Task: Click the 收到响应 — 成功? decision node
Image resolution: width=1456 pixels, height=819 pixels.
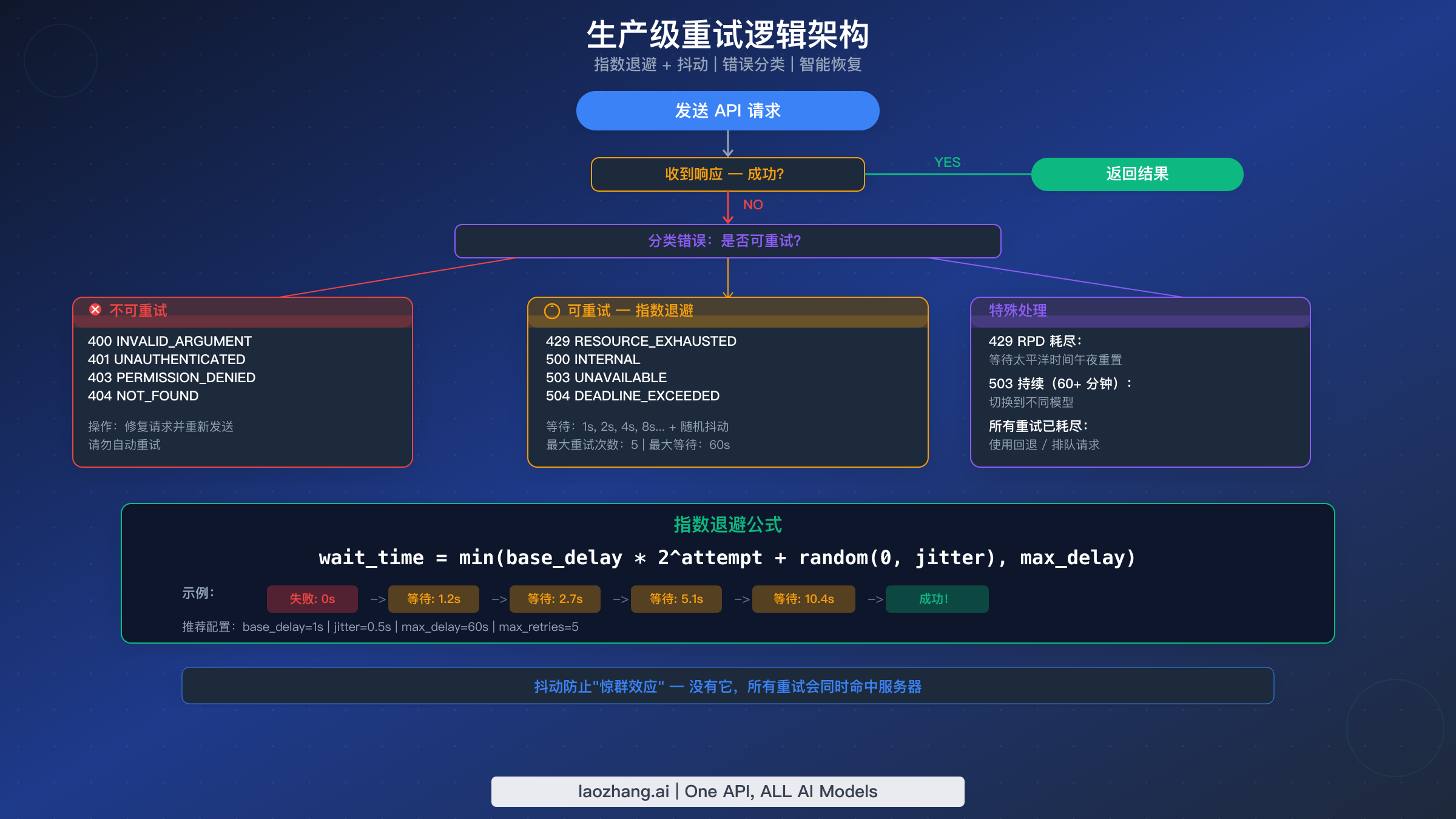Action: pyautogui.click(x=727, y=174)
